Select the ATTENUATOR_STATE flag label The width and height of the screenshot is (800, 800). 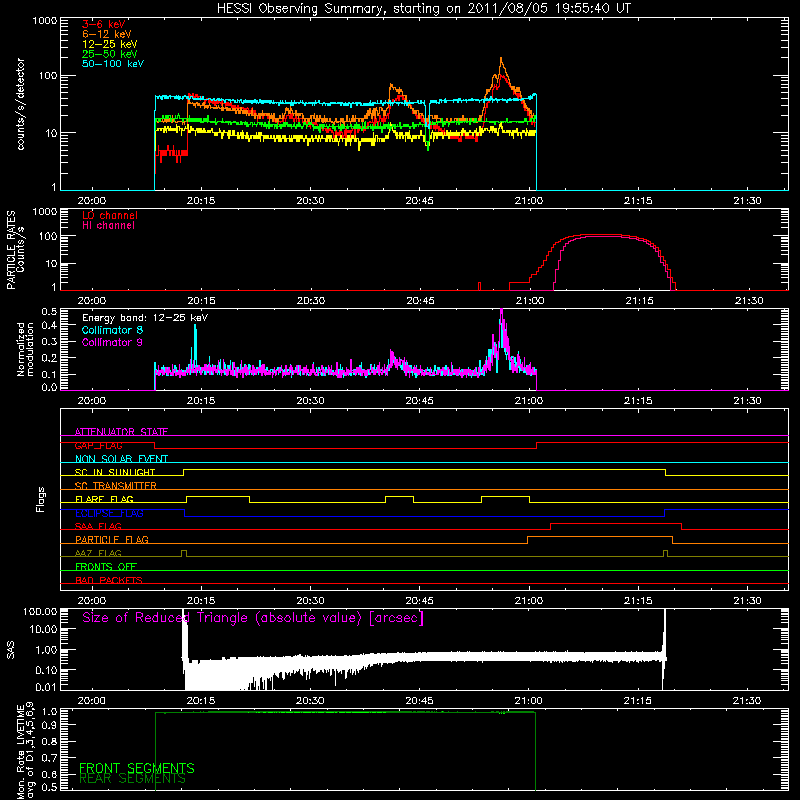(x=121, y=432)
